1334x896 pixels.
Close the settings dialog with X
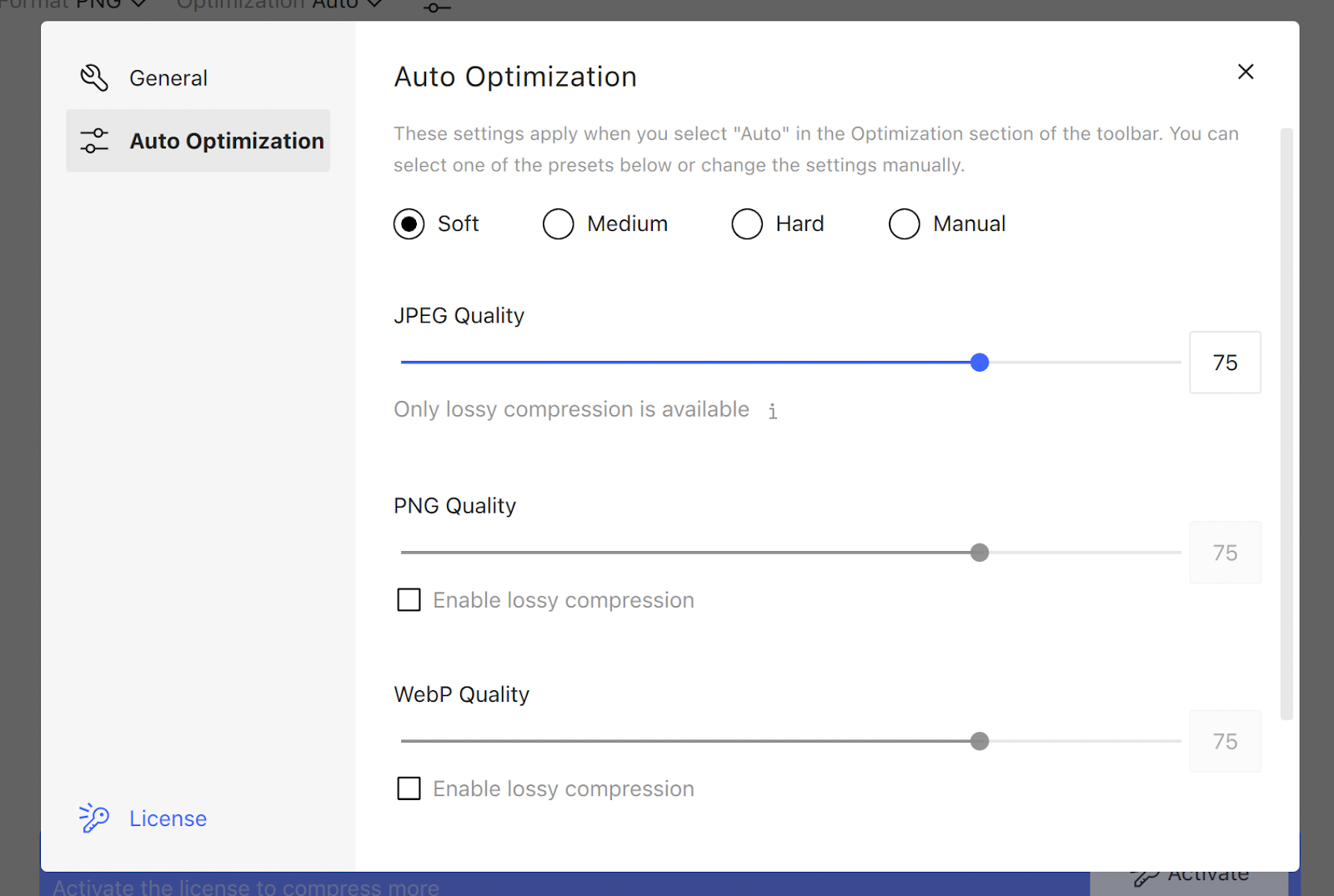(1246, 72)
